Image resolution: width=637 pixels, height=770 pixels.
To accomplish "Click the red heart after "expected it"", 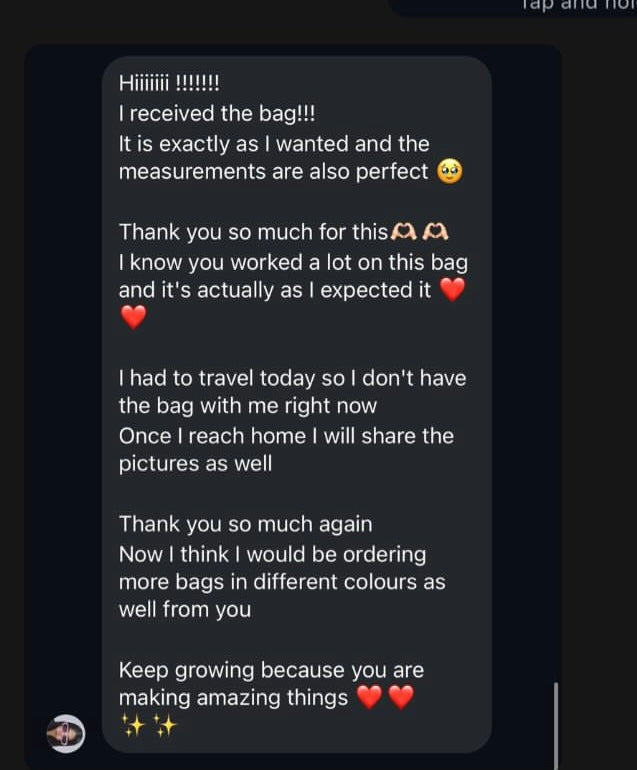I will point(453,291).
